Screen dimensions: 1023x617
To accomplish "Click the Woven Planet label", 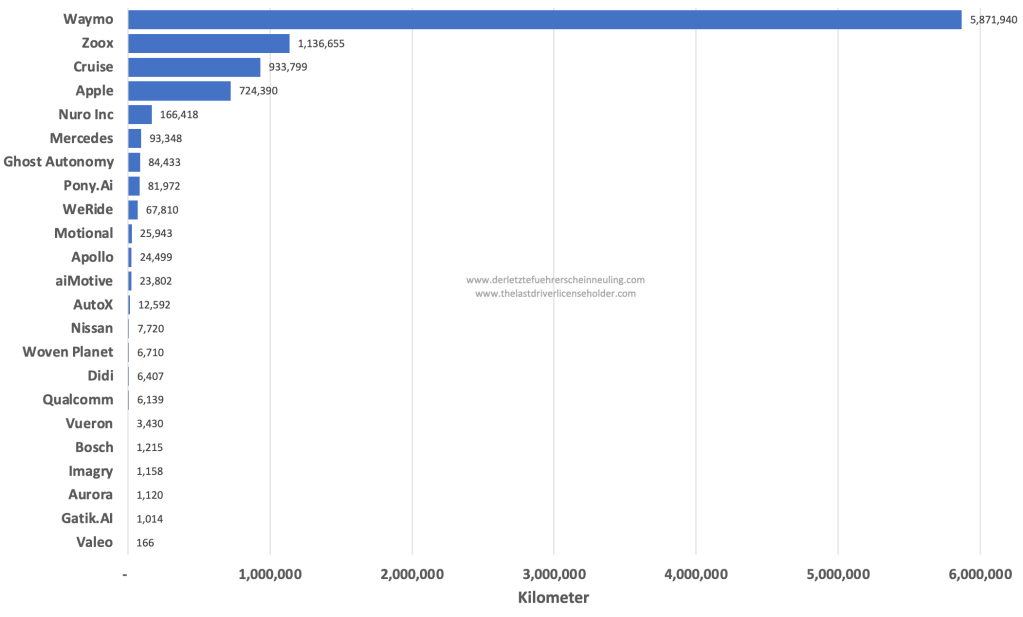I will point(68,352).
